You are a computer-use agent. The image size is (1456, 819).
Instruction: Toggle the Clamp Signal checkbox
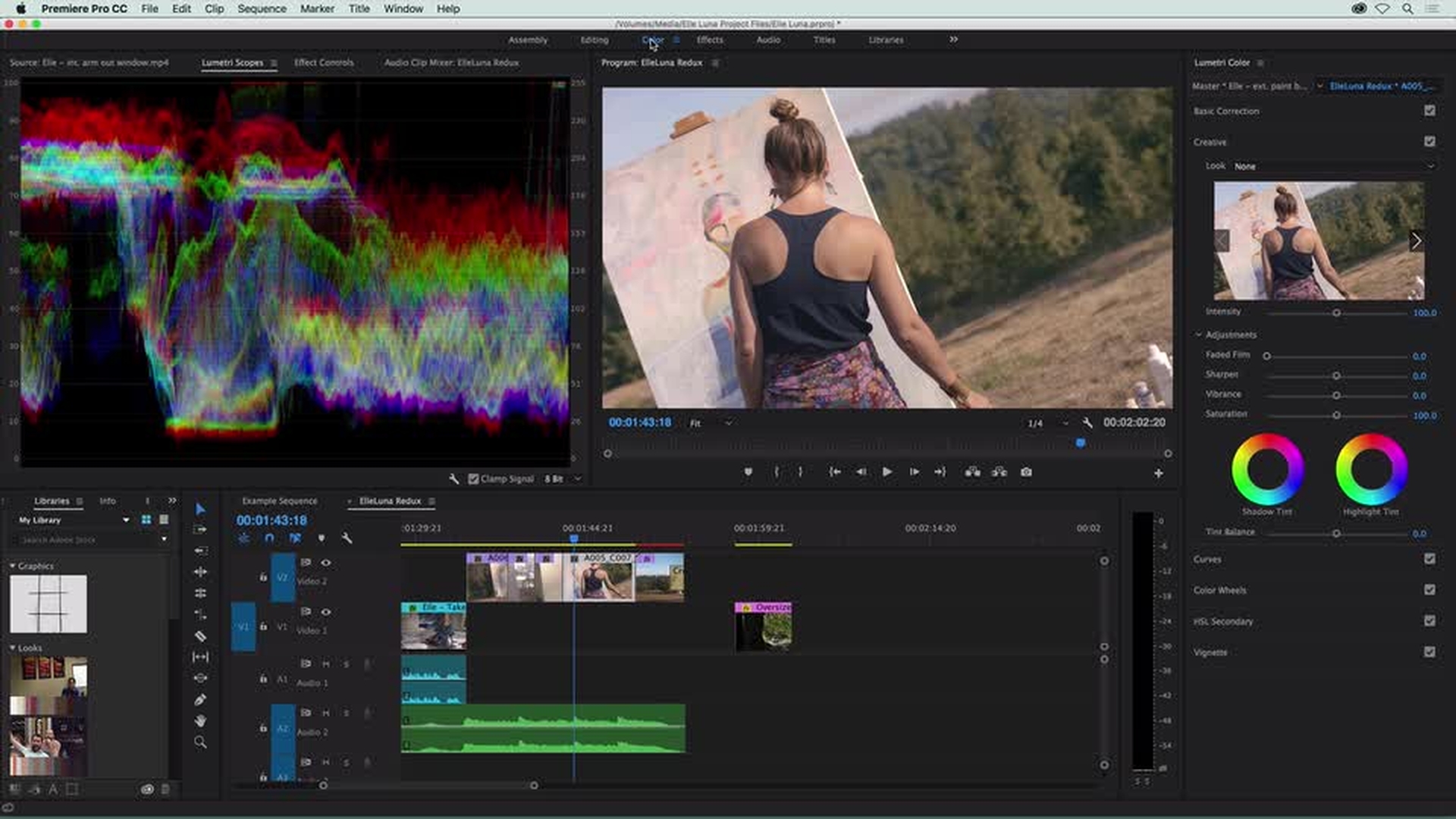(473, 479)
